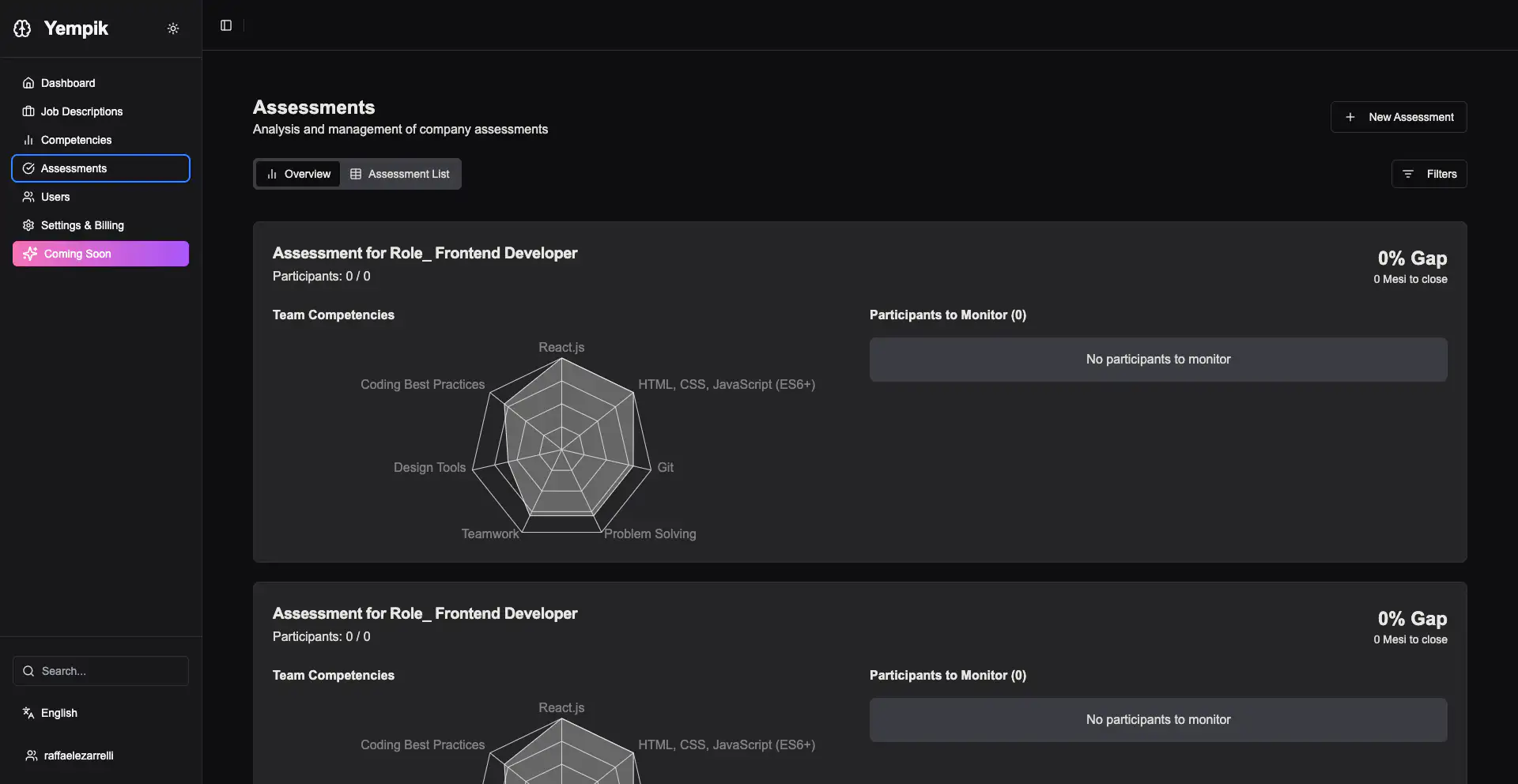This screenshot has width=1518, height=784.
Task: Expand the Filters options
Action: tap(1429, 174)
